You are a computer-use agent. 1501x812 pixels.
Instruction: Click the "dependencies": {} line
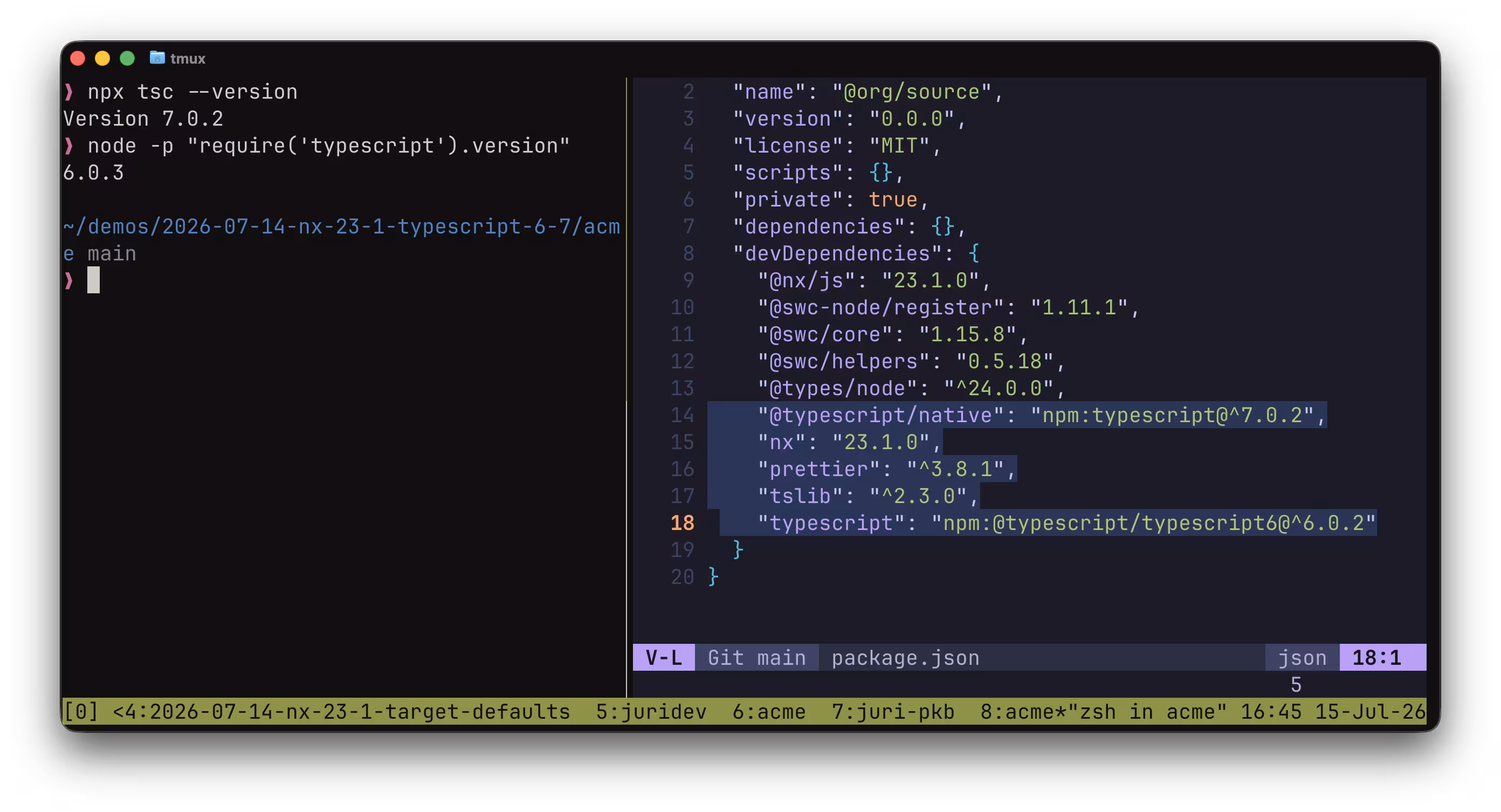(849, 226)
